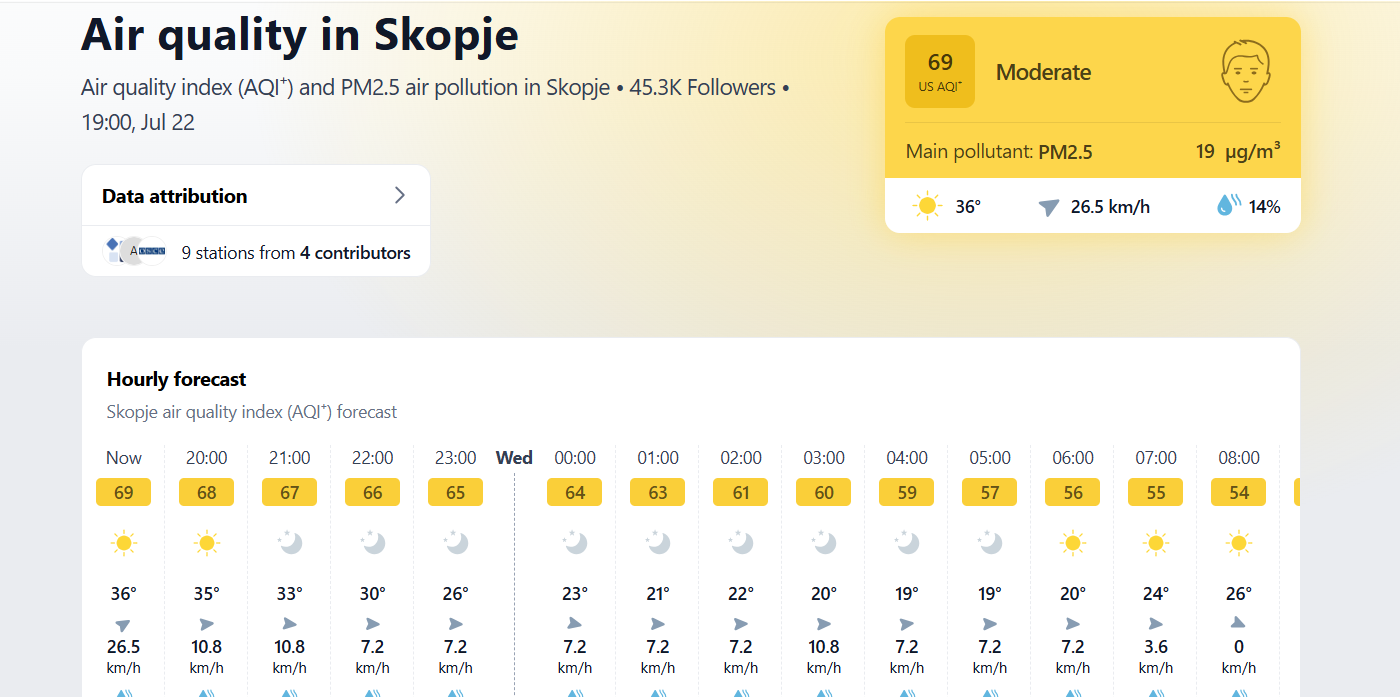Viewport: 1400px width, 697px height.
Task: Click the Hourly forecast heading
Action: click(x=177, y=379)
